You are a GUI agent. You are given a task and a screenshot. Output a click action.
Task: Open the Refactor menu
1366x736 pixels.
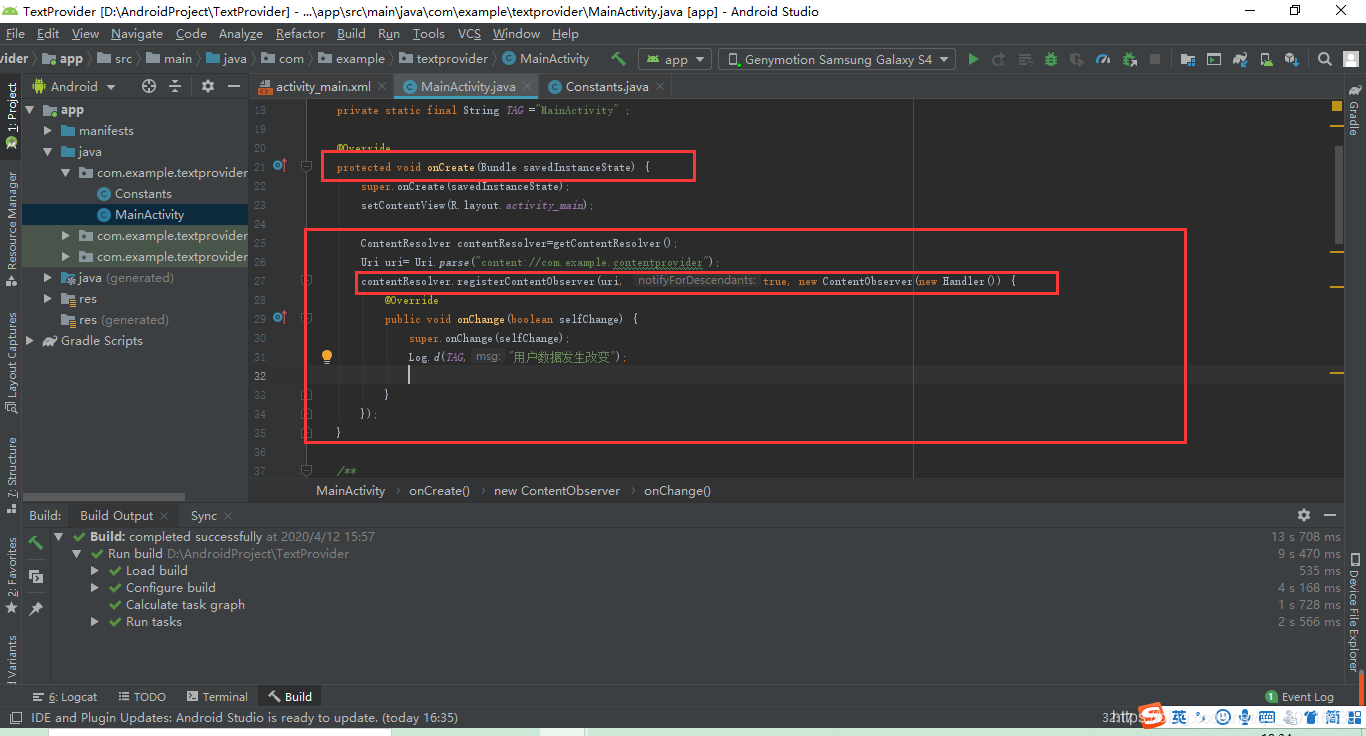(300, 33)
